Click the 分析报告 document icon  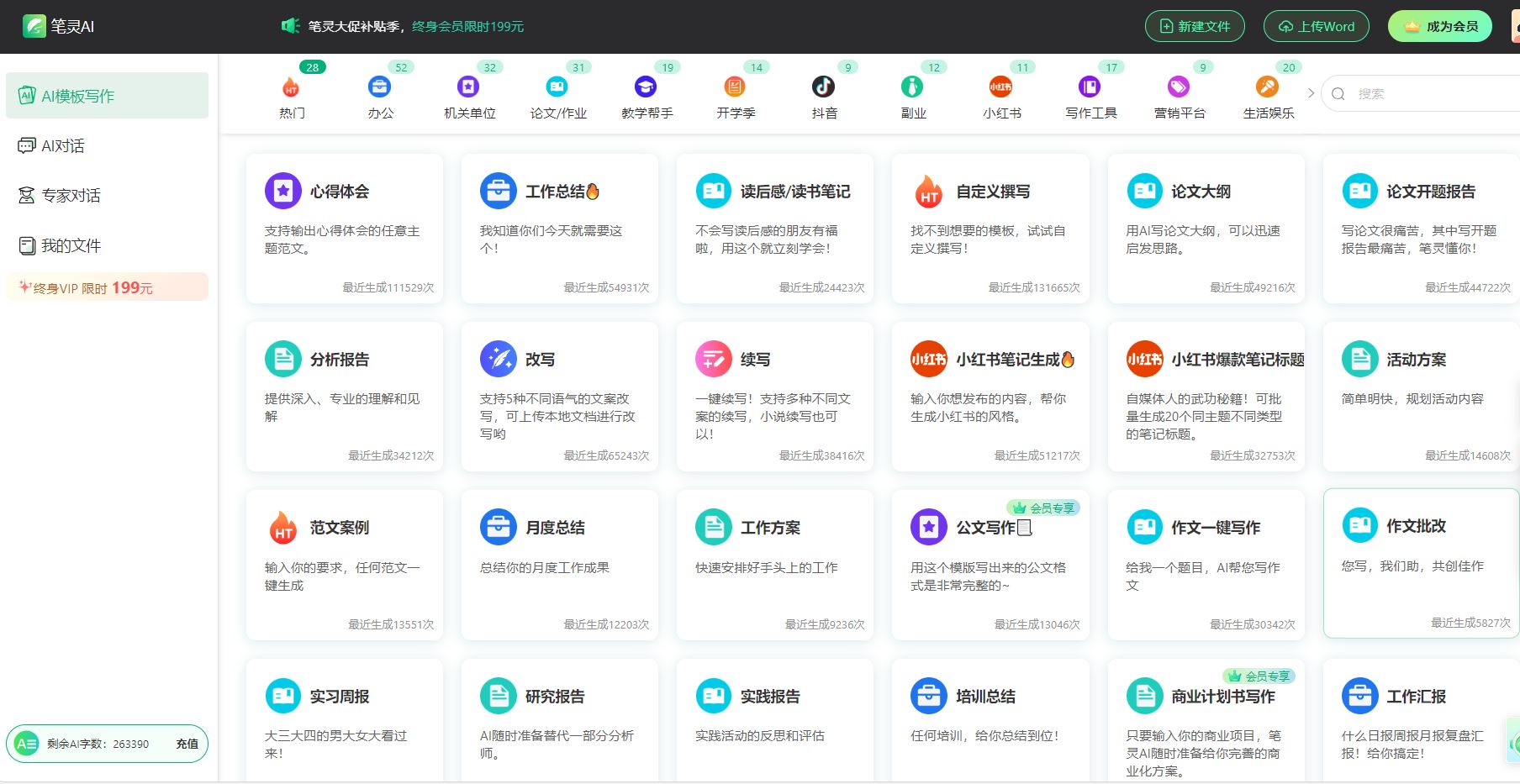coord(283,359)
